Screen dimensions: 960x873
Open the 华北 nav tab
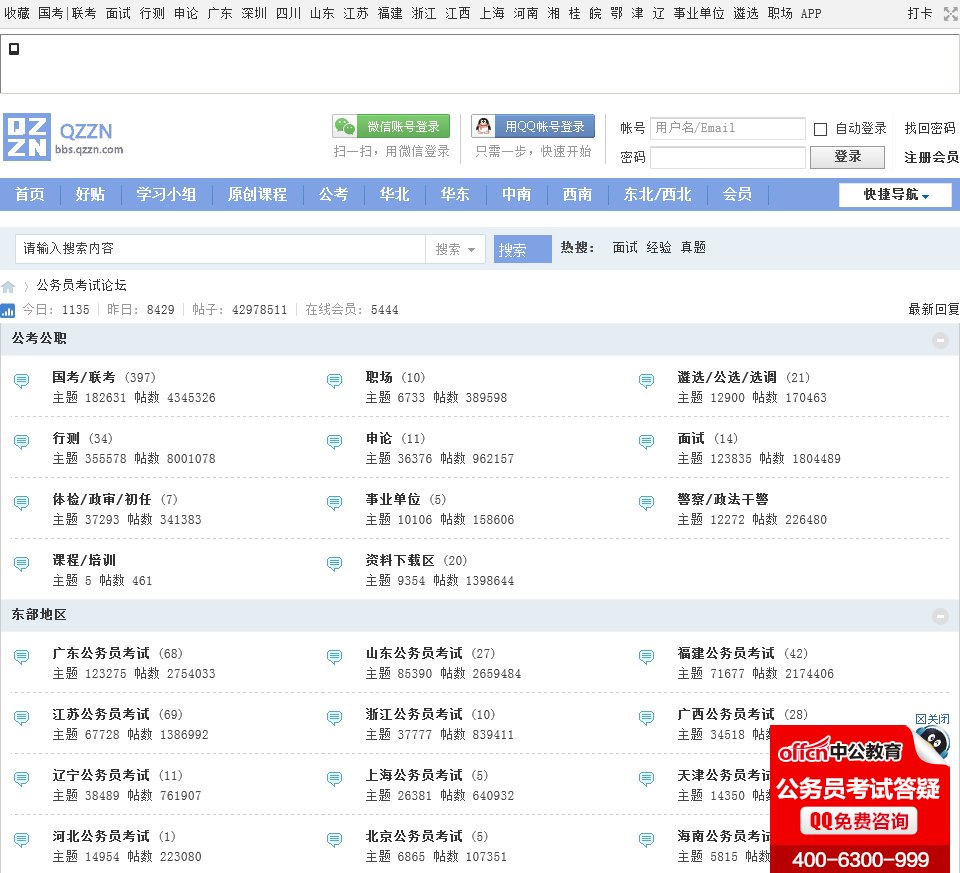click(x=395, y=195)
